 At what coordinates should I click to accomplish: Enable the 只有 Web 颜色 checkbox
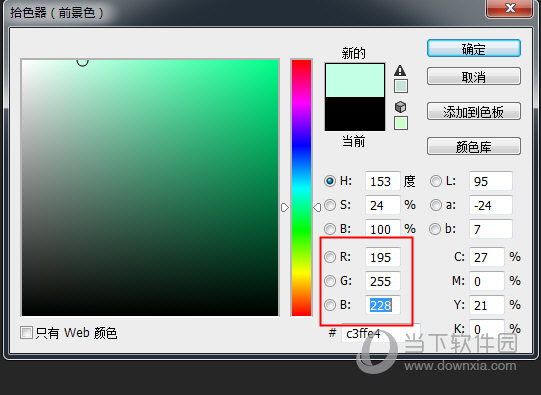point(26,333)
